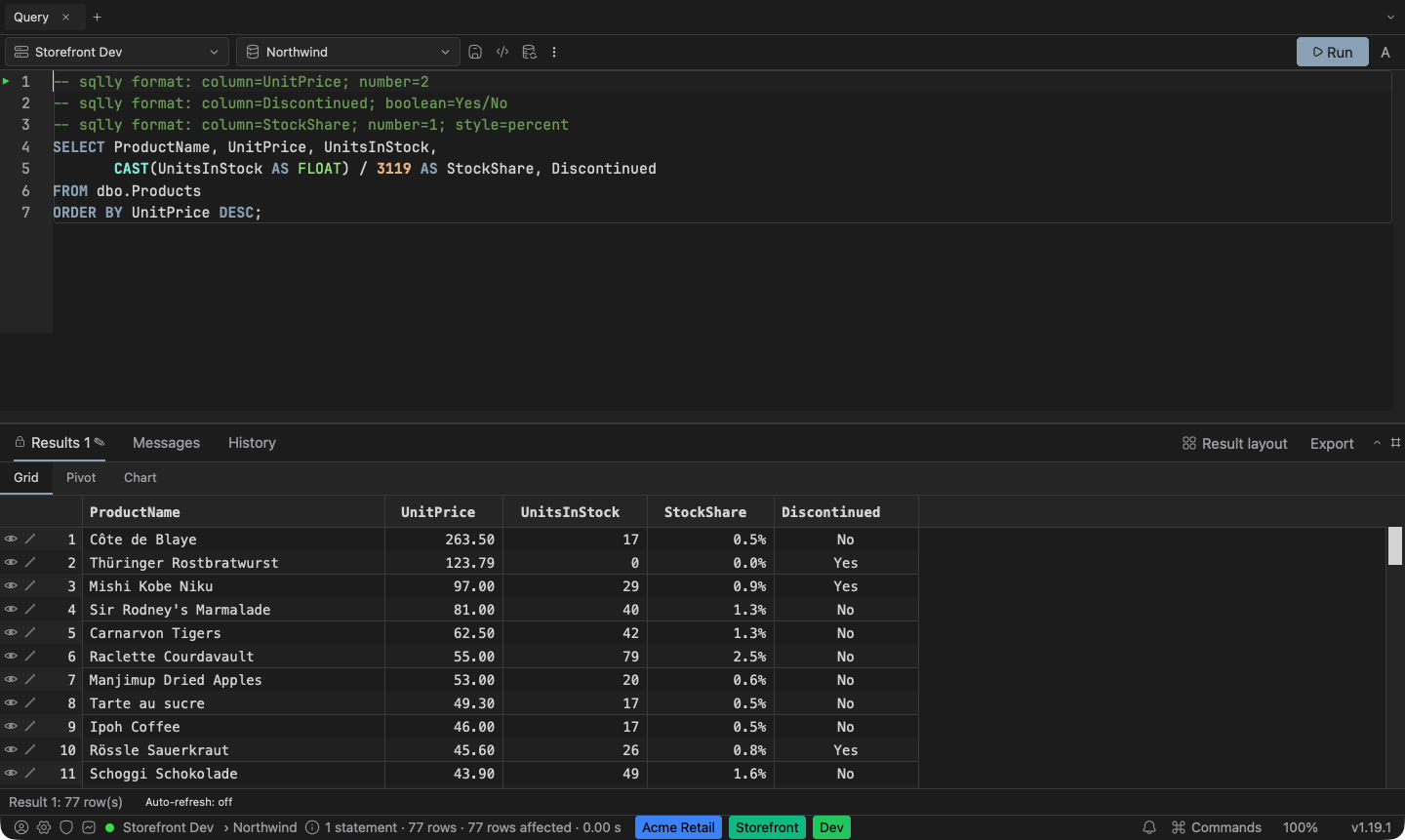This screenshot has height=840, width=1405.
Task: Click the grid frame icon beside Export
Action: click(x=1395, y=442)
